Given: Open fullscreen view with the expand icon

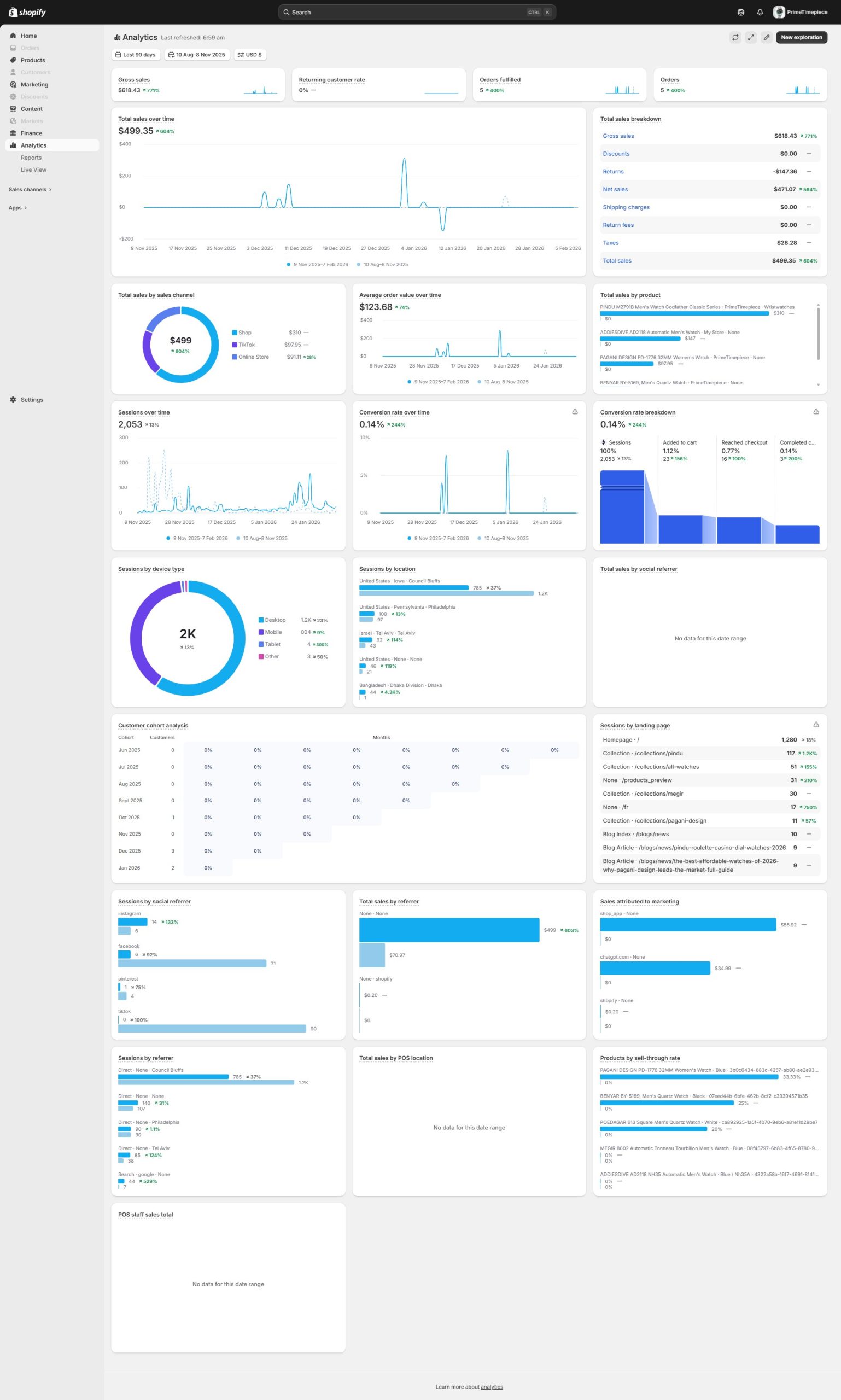Looking at the screenshot, I should pos(750,37).
